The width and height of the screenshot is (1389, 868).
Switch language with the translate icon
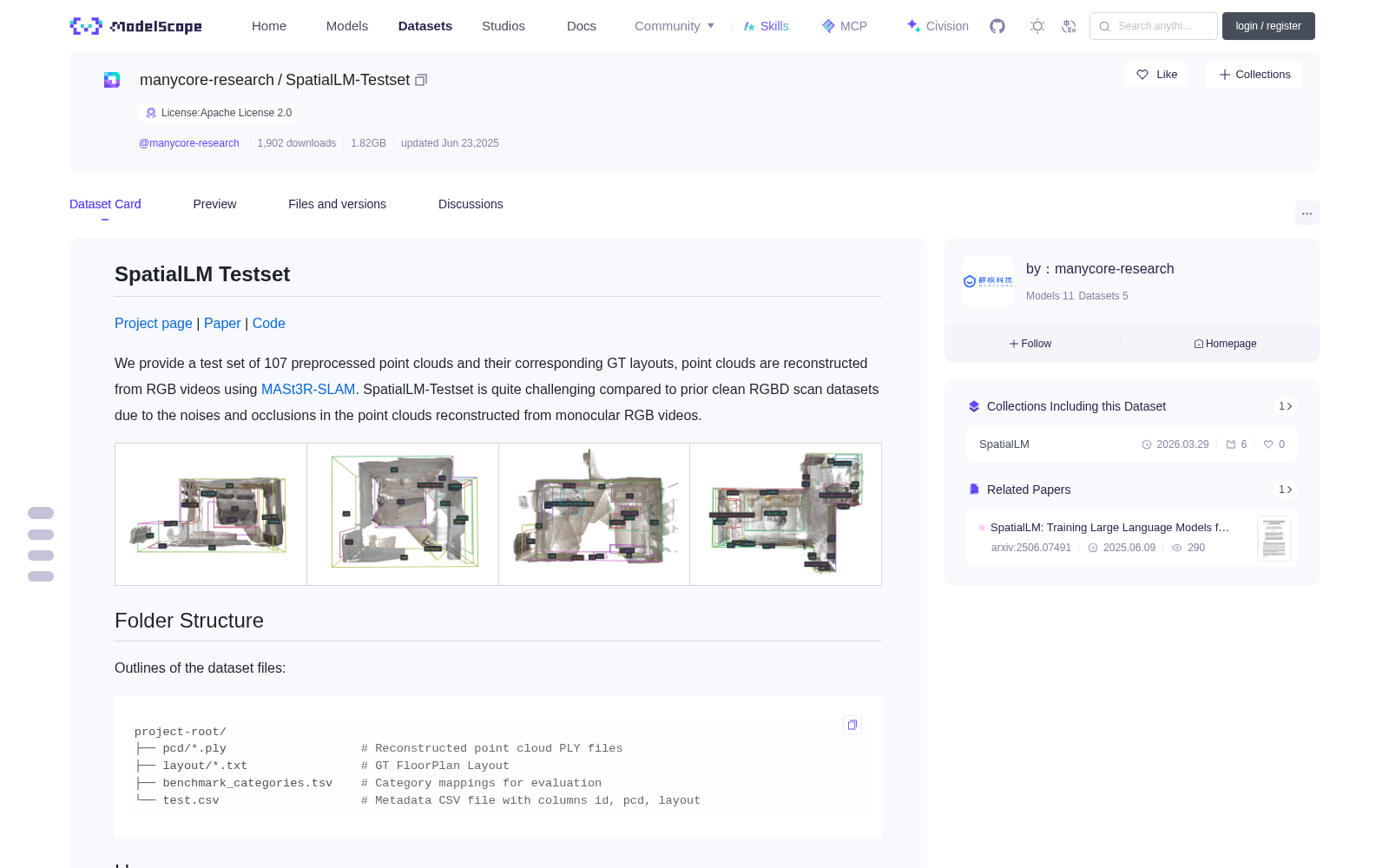(1069, 26)
